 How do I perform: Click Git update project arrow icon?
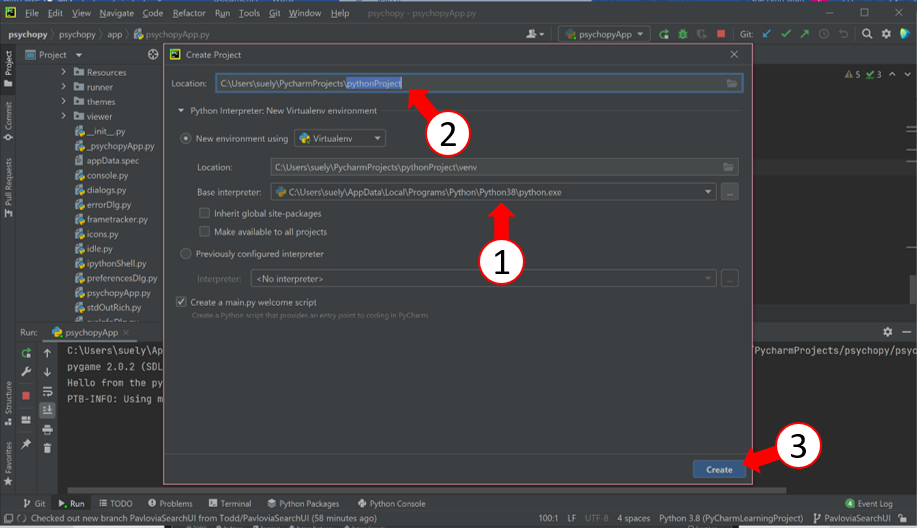(767, 34)
